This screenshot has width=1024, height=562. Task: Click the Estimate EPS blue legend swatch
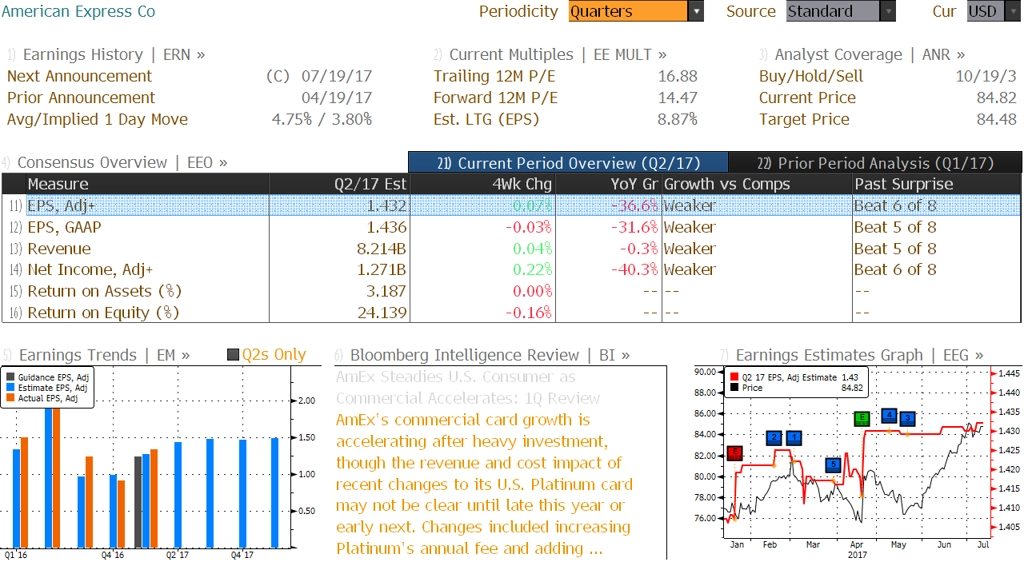point(10,388)
